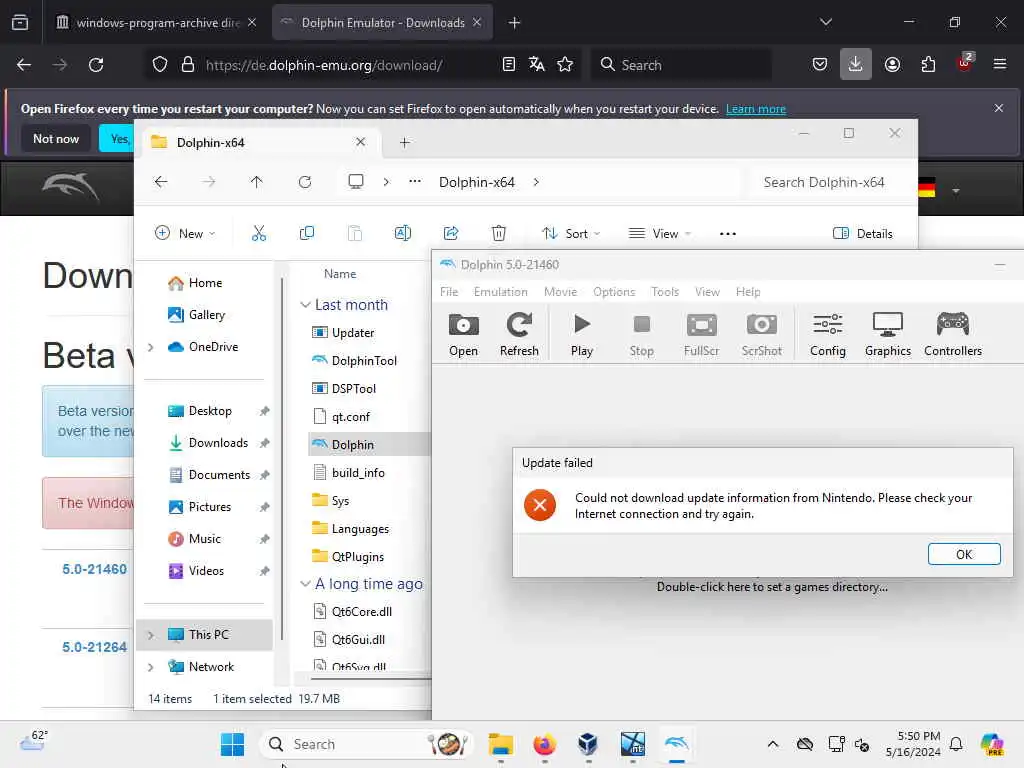Refresh the Dolphin game list

519,334
